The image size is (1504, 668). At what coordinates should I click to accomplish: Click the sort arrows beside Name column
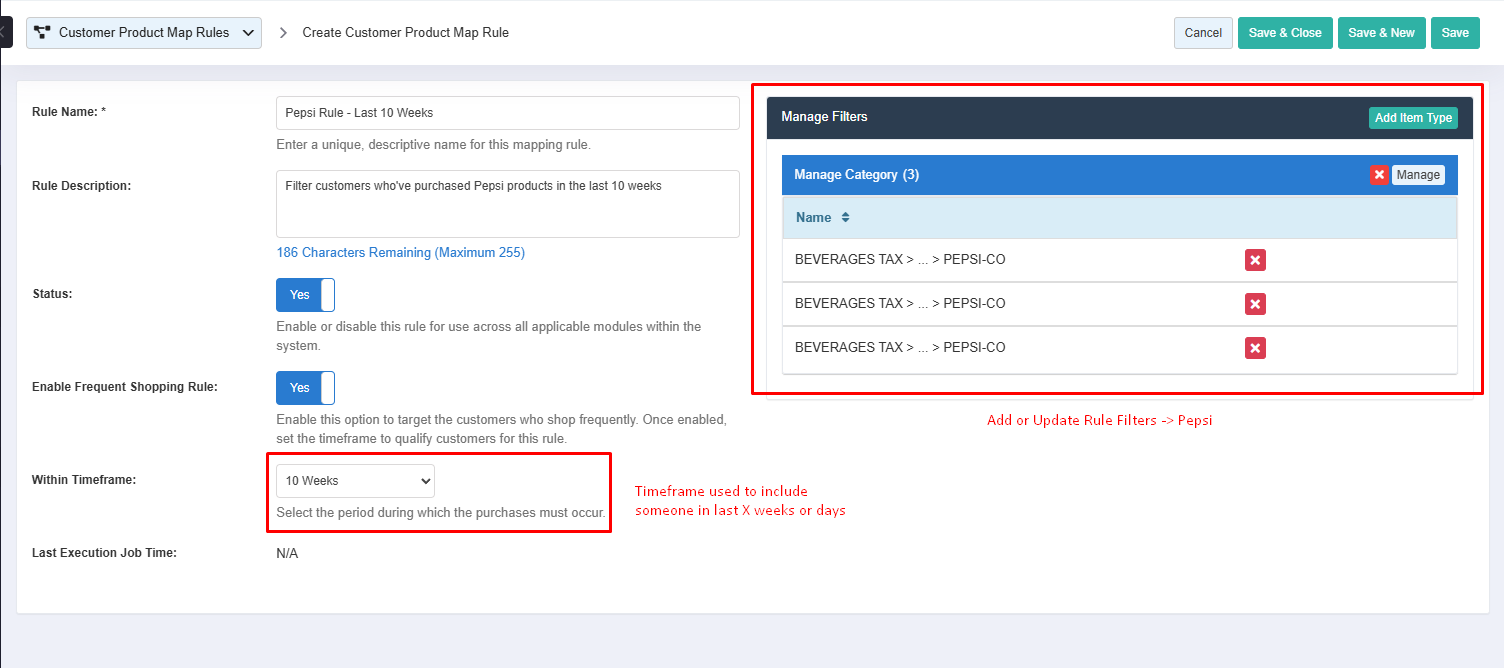coord(845,217)
